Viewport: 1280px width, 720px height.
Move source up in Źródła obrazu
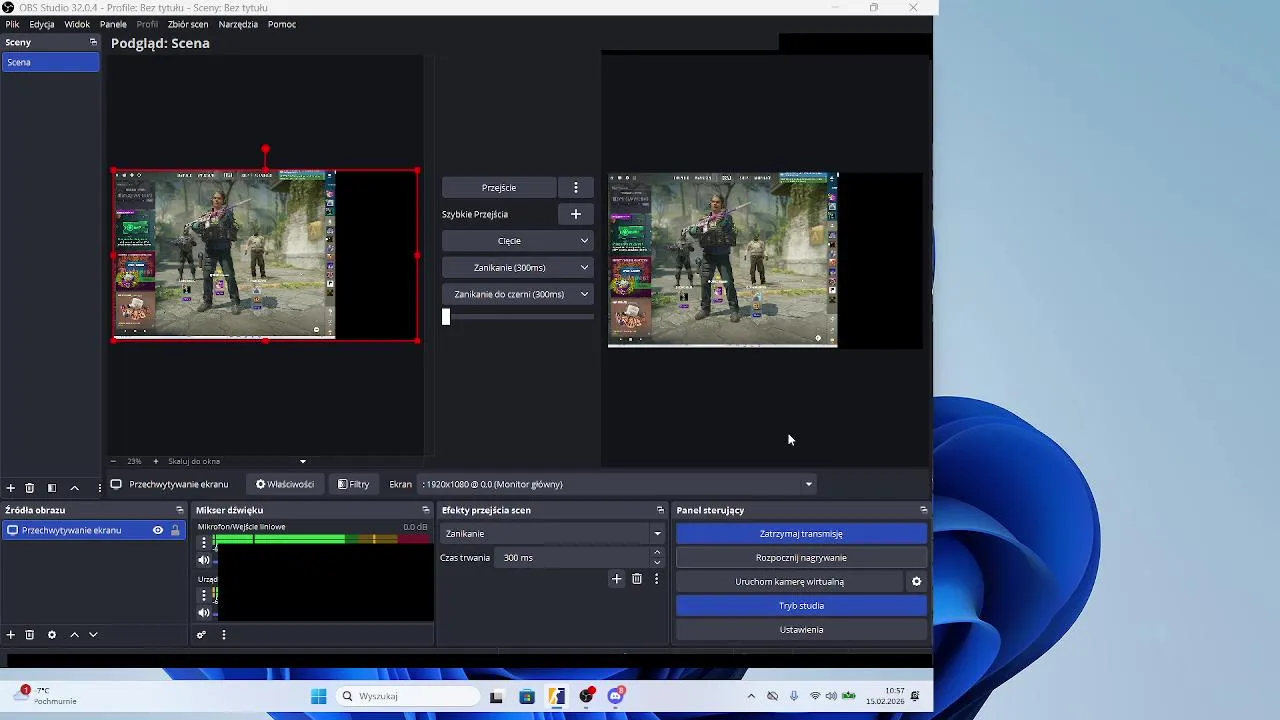click(x=74, y=634)
